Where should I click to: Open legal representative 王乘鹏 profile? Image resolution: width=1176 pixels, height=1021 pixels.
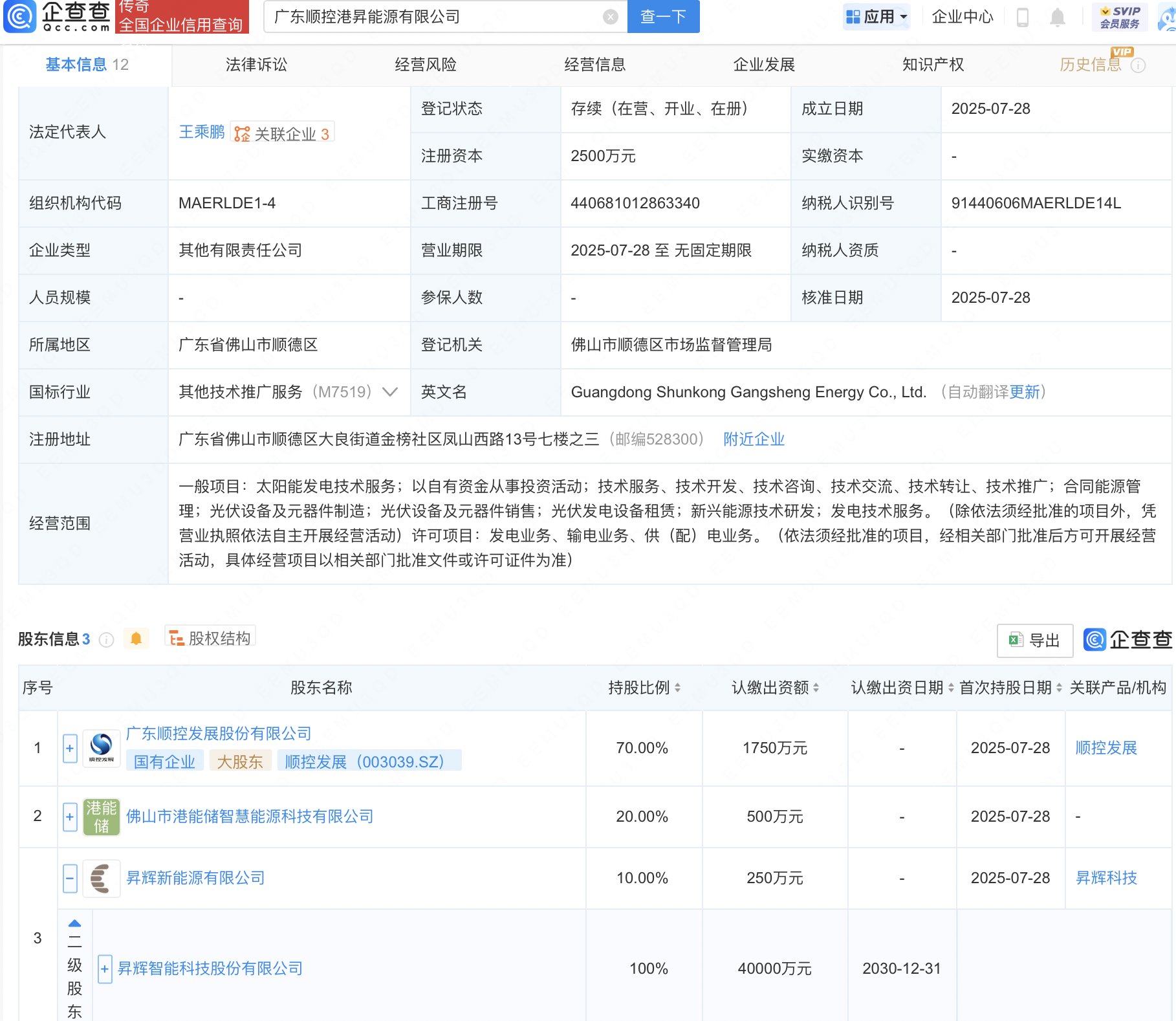202,132
